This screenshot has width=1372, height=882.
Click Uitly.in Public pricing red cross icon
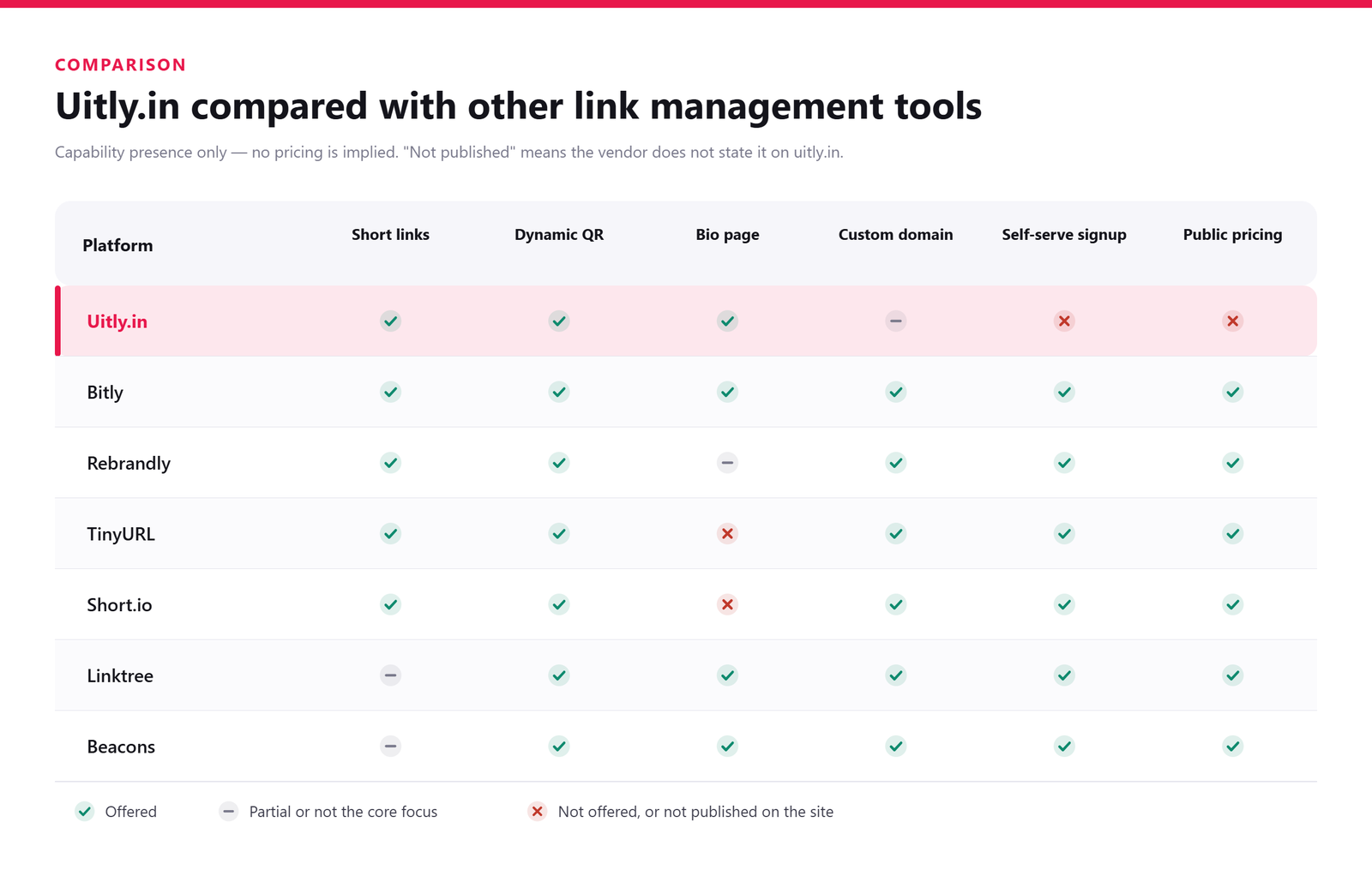click(1233, 321)
